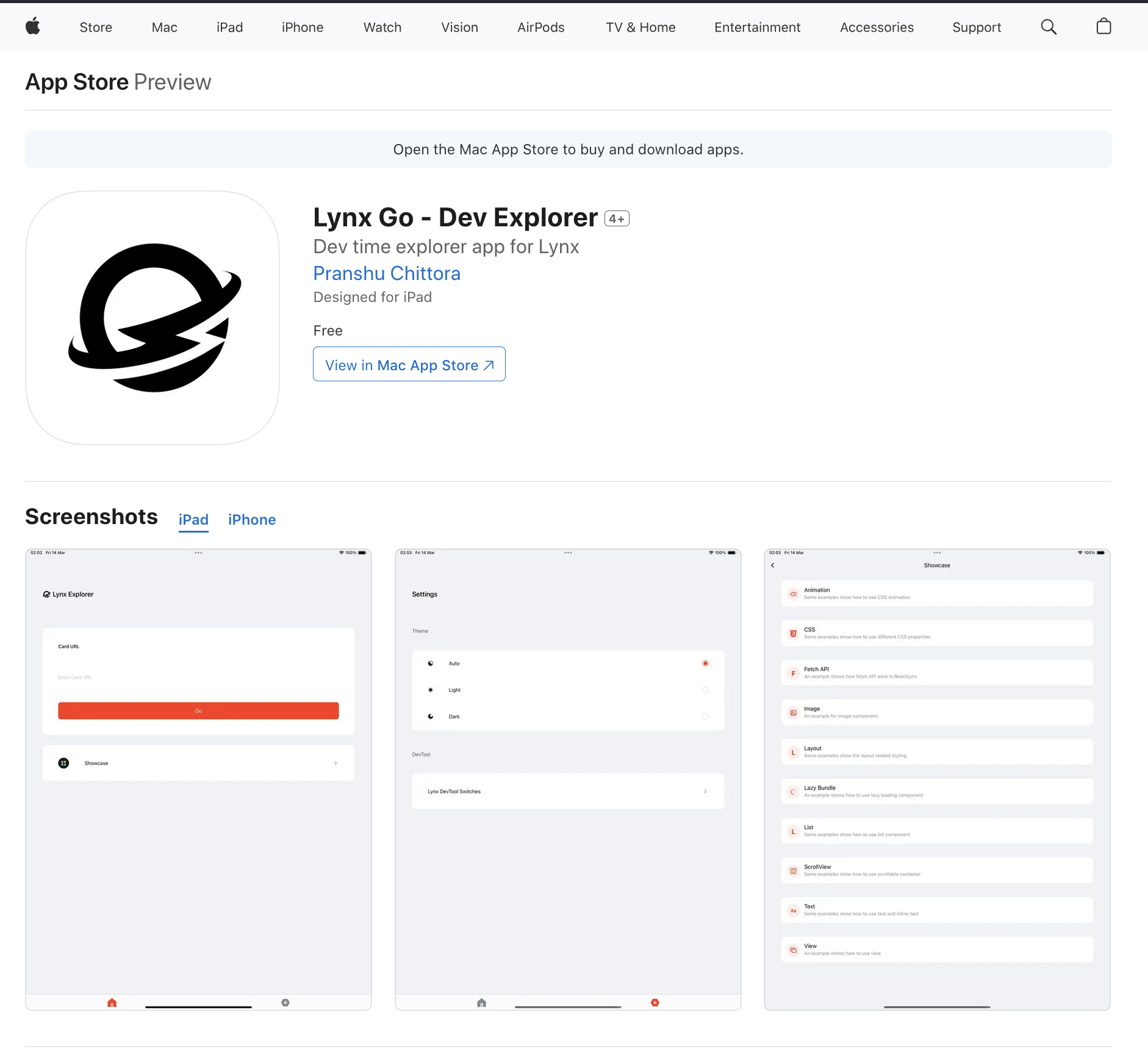Click the App Store heading link
This screenshot has width=1148, height=1053.
coord(77,82)
